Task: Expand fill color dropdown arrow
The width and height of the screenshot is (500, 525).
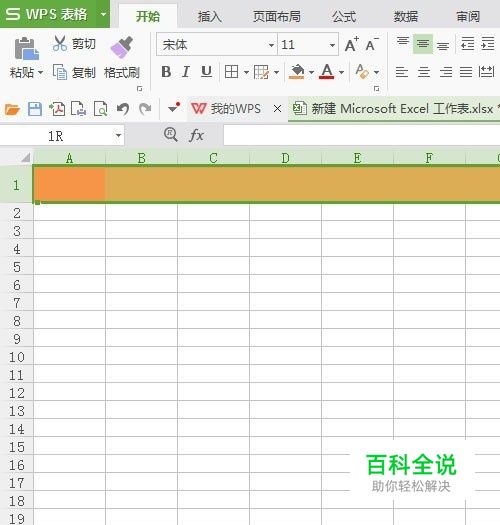Action: tap(311, 72)
